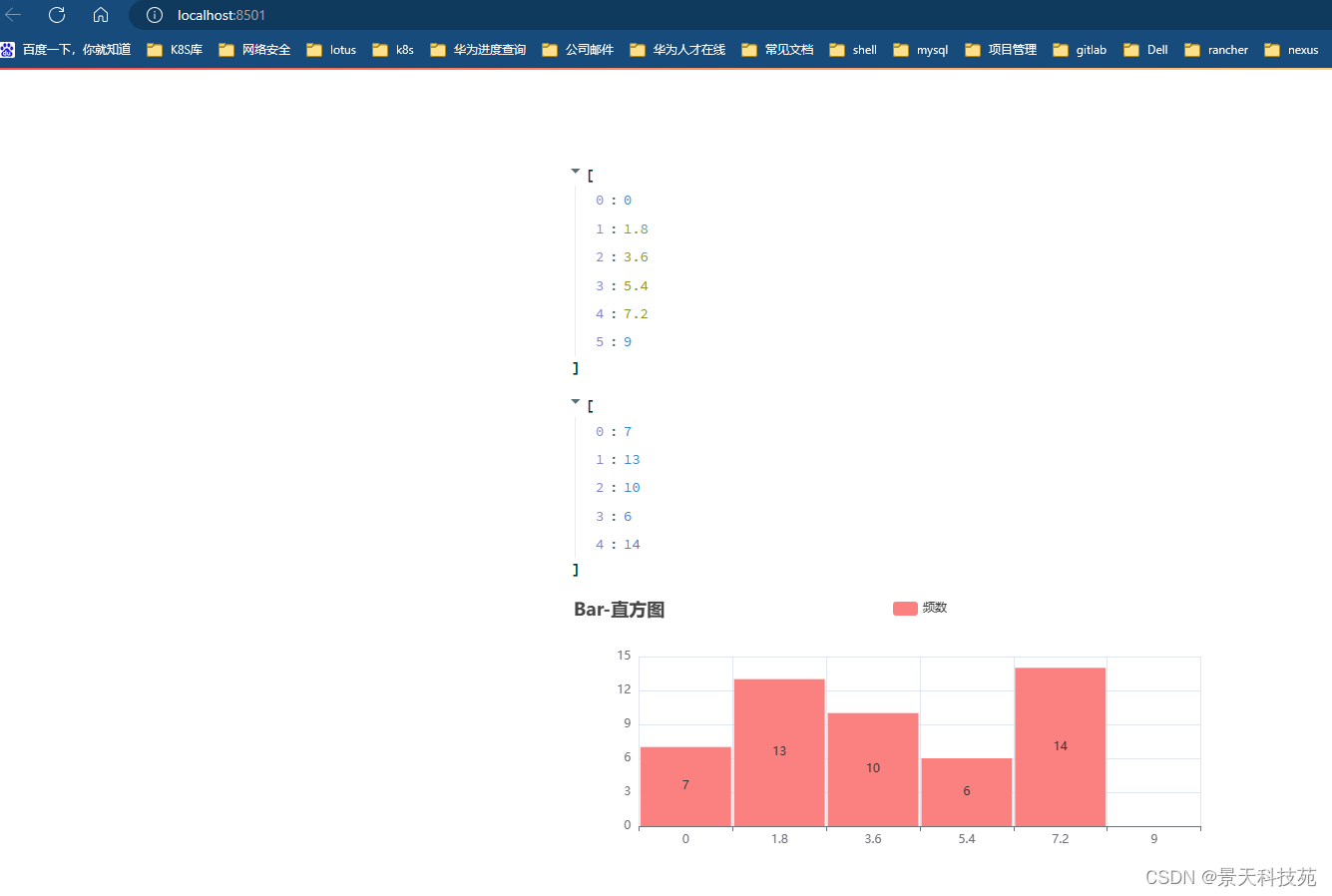The width and height of the screenshot is (1332, 896).
Task: Open the K8S库 bookmark folder
Action: (x=175, y=49)
